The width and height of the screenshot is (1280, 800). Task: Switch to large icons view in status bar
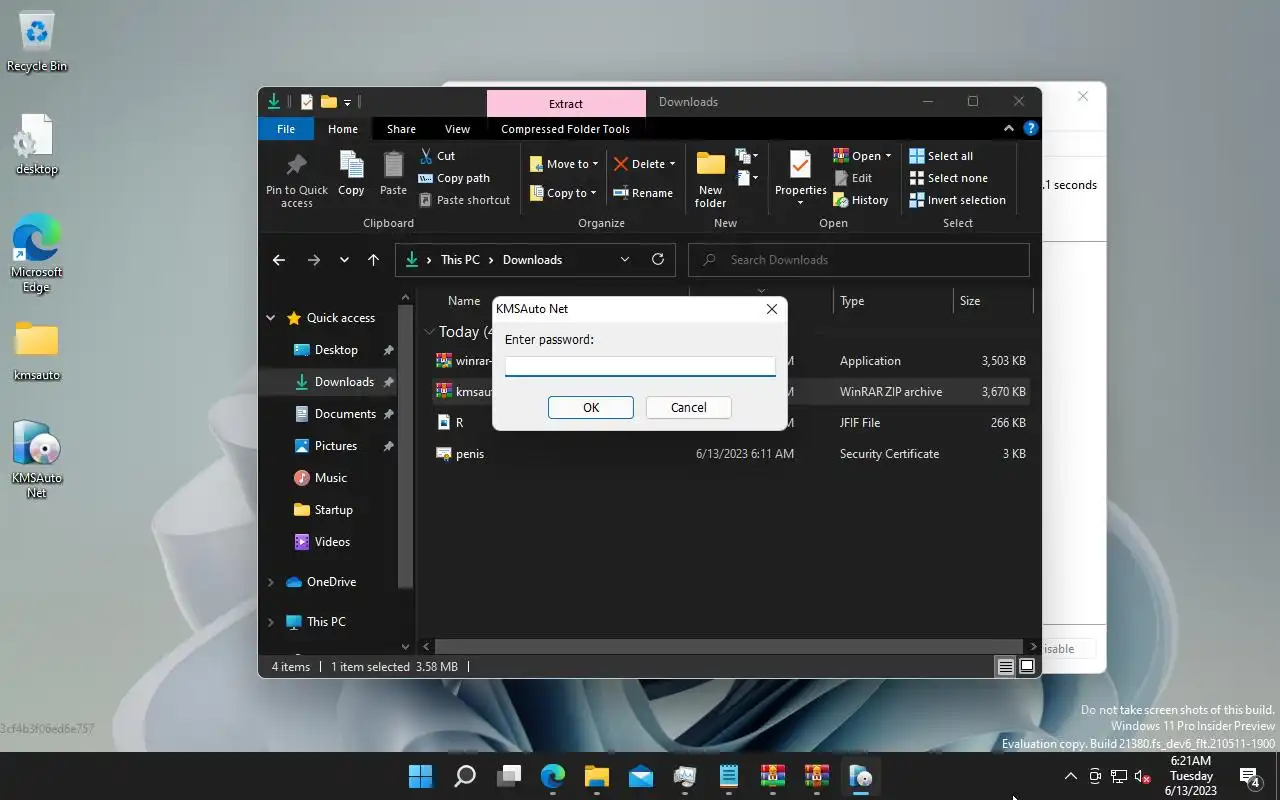1026,667
